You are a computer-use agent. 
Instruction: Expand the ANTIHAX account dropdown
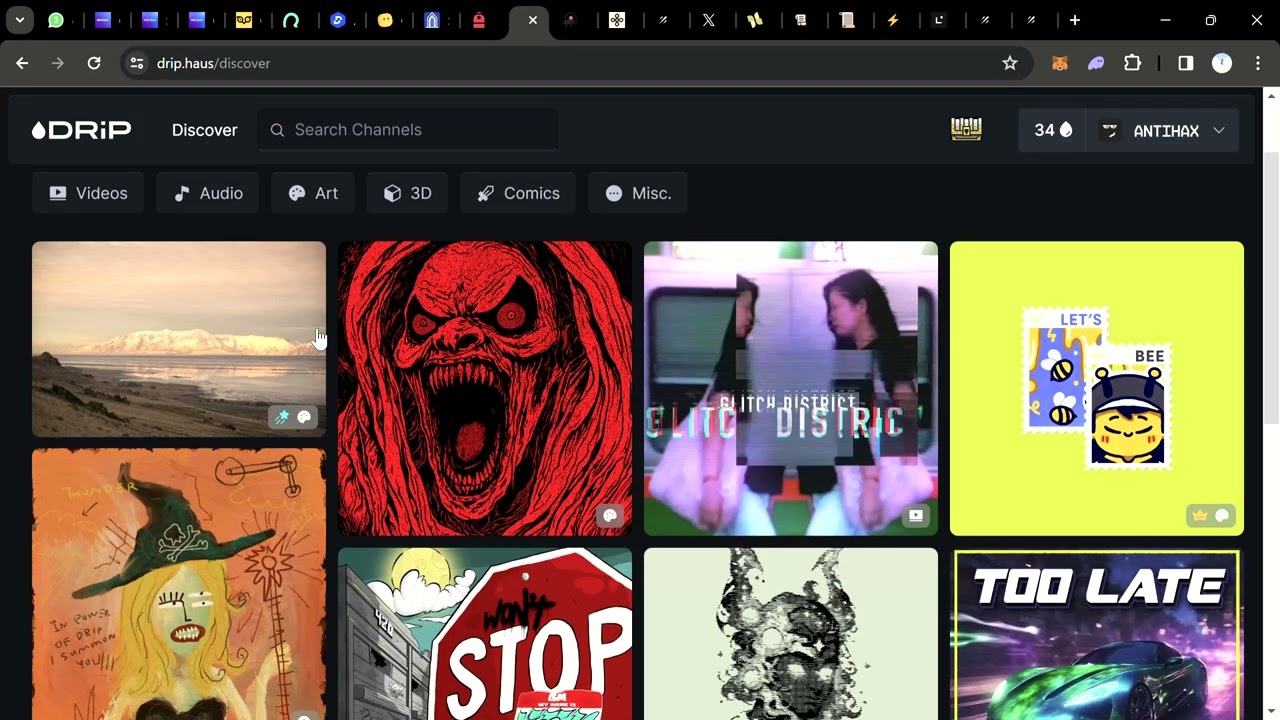coord(1162,130)
